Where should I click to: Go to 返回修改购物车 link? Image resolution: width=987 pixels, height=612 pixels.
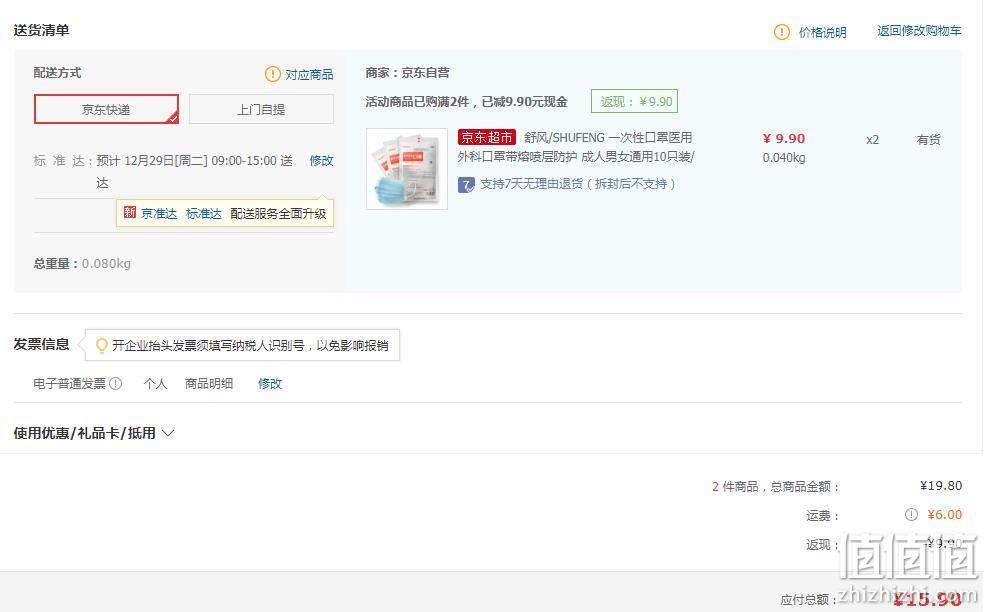[919, 31]
